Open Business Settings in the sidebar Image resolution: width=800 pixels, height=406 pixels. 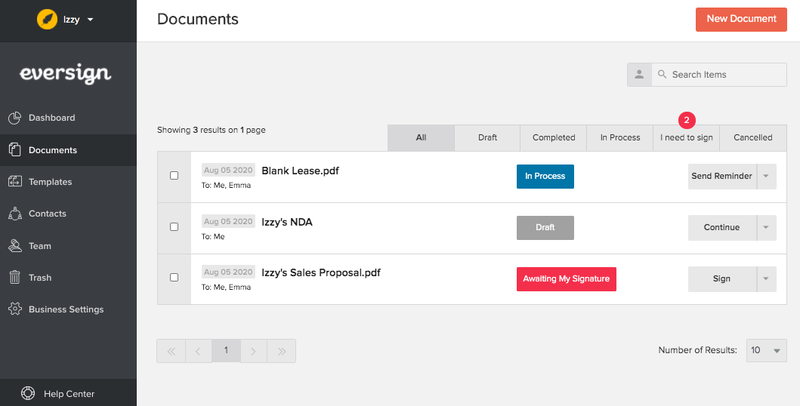68,309
